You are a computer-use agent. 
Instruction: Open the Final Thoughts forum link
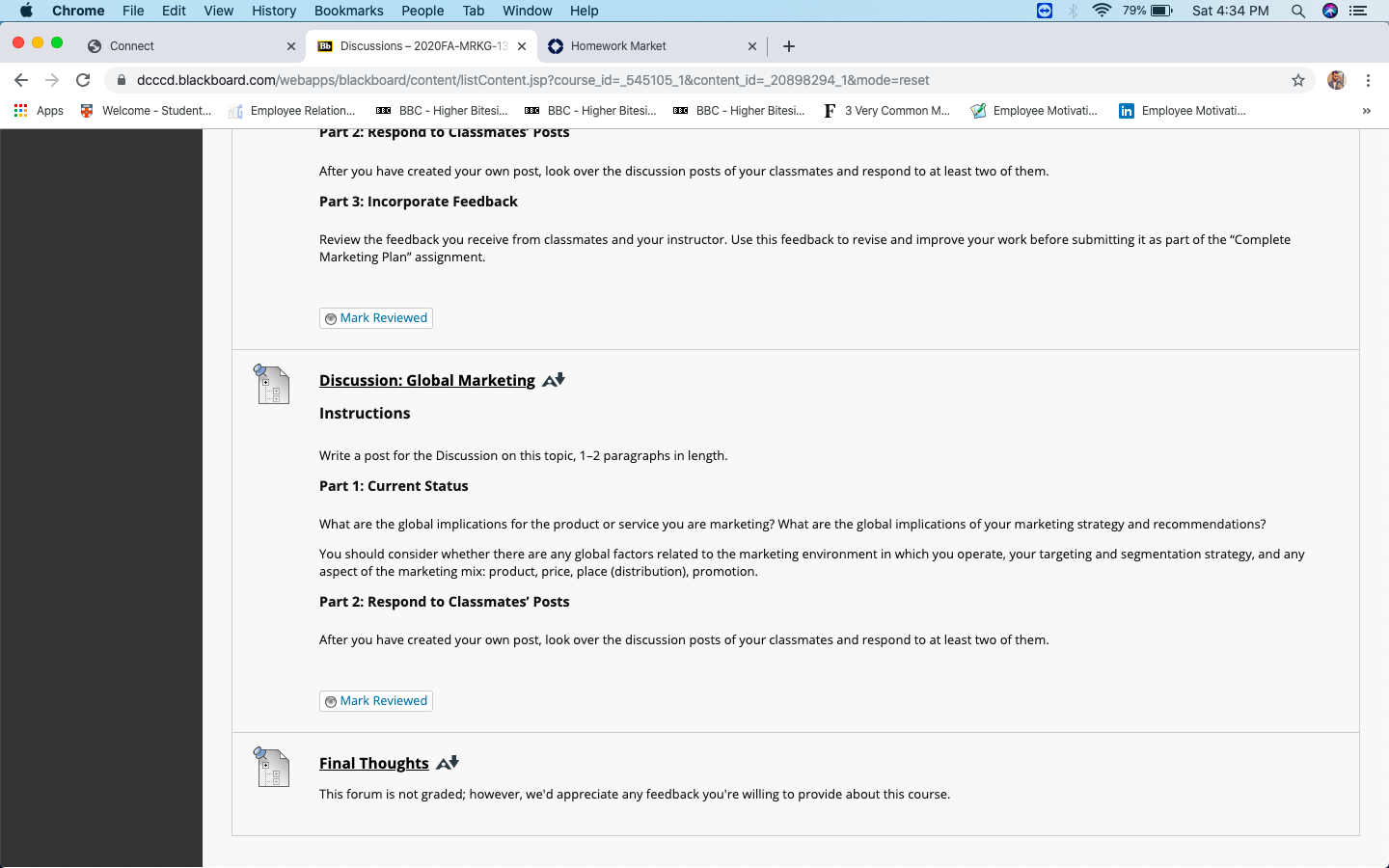click(x=374, y=763)
